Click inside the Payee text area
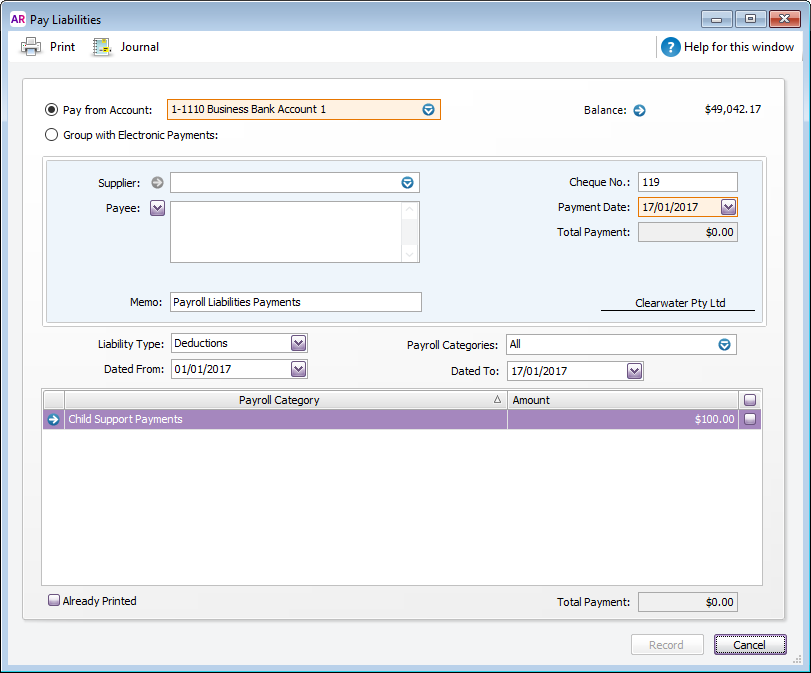This screenshot has width=811, height=673. tap(286, 232)
